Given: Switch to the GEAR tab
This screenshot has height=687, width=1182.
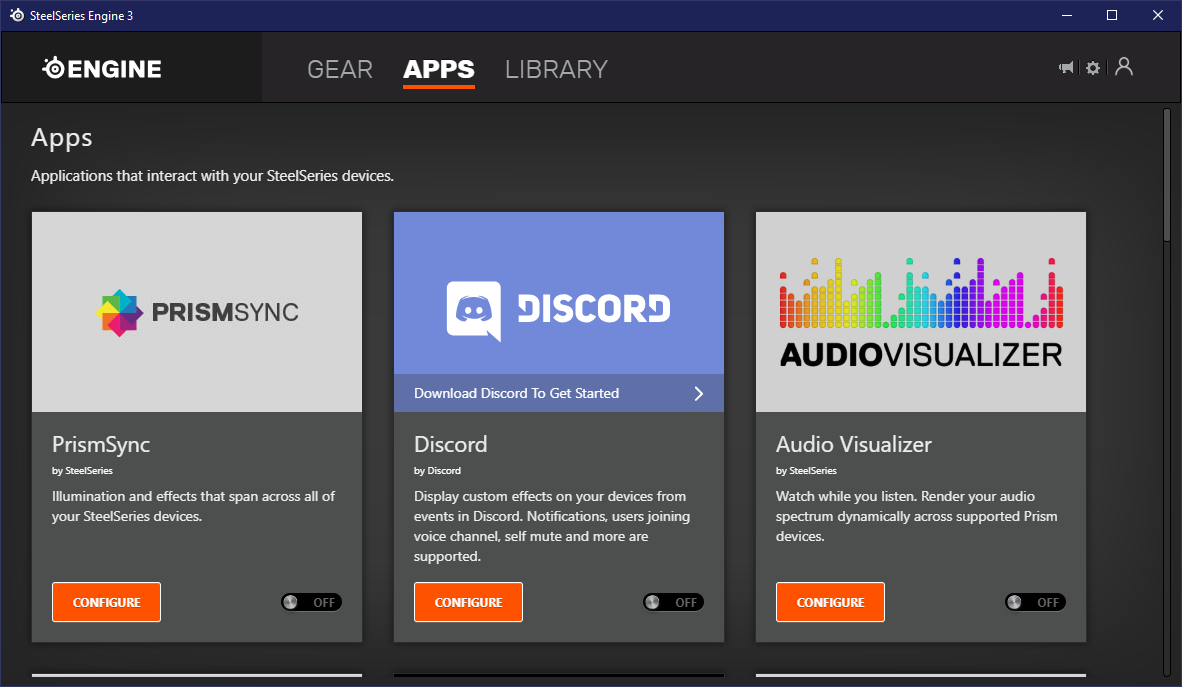Looking at the screenshot, I should [x=340, y=69].
